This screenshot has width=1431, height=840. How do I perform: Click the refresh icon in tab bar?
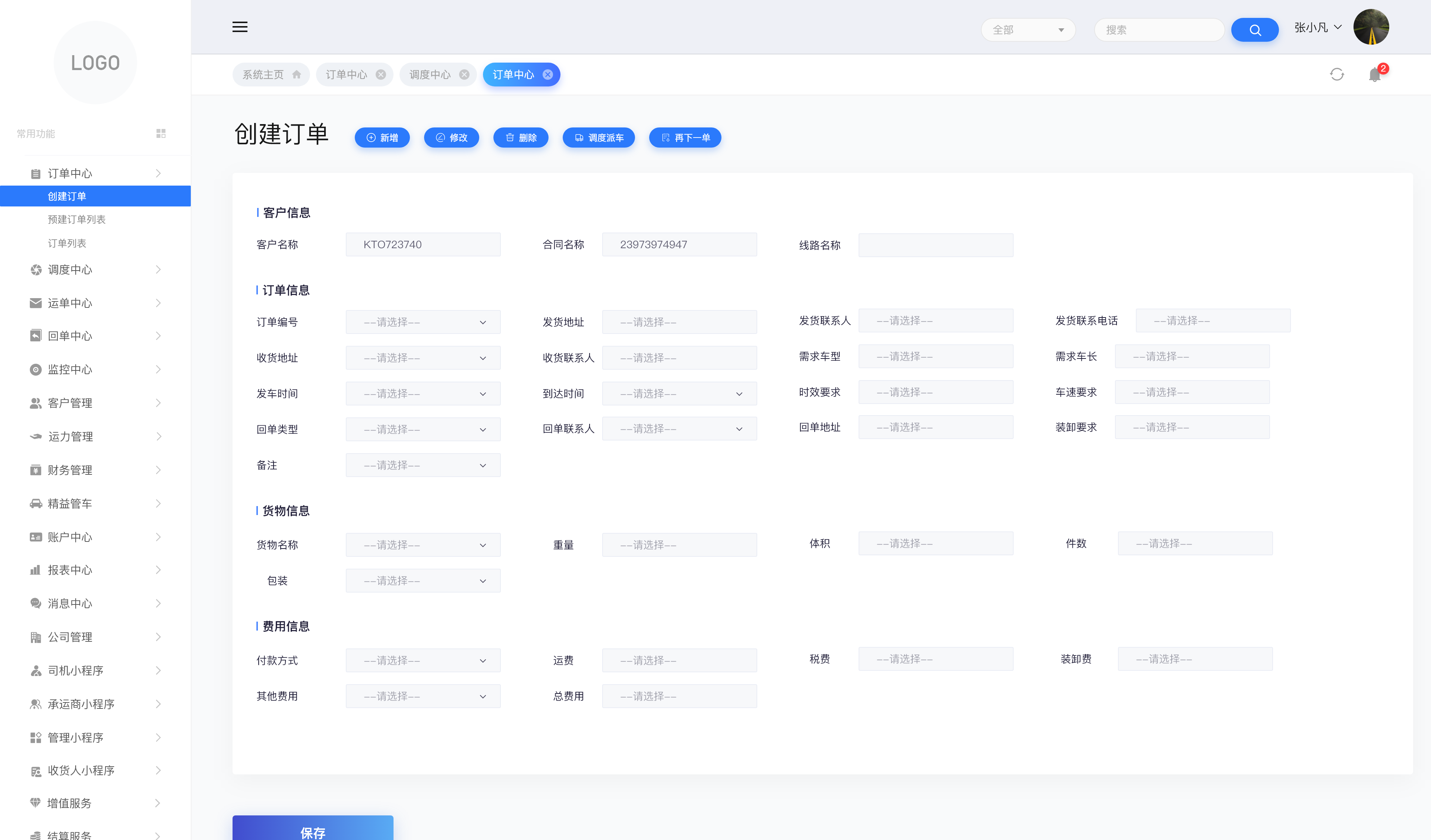1337,75
